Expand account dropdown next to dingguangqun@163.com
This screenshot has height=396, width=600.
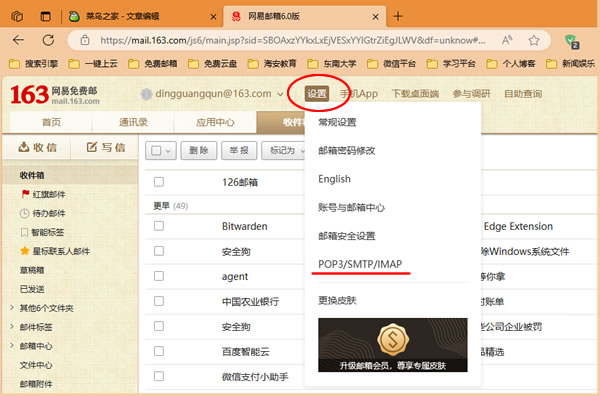tap(280, 94)
